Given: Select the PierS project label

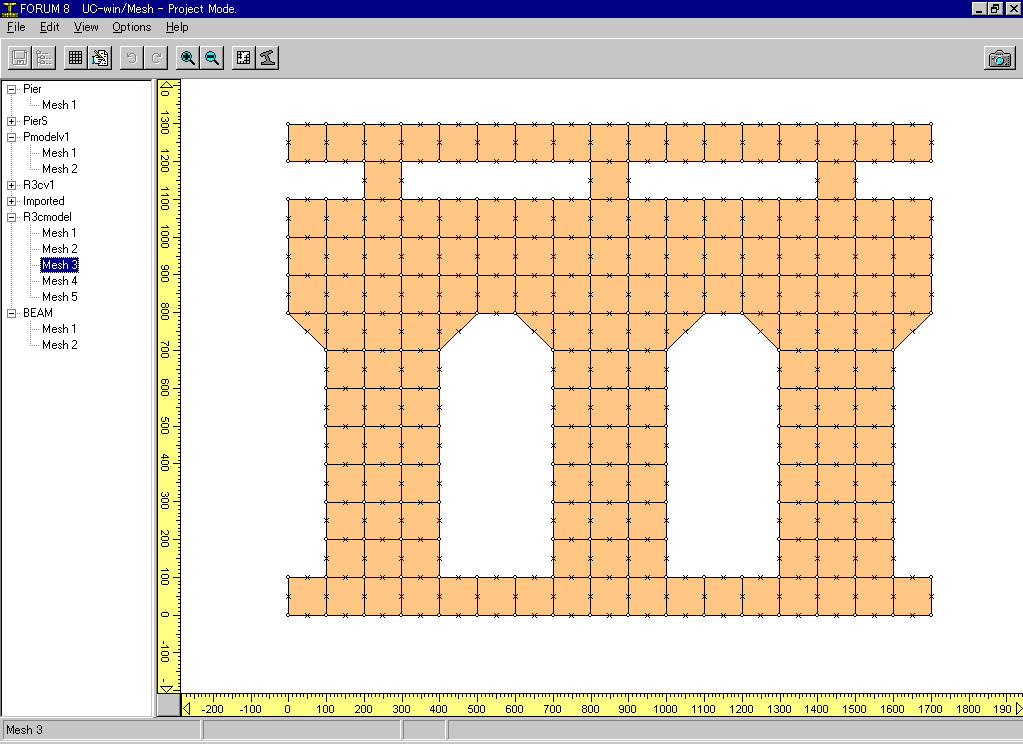Looking at the screenshot, I should coord(35,121).
